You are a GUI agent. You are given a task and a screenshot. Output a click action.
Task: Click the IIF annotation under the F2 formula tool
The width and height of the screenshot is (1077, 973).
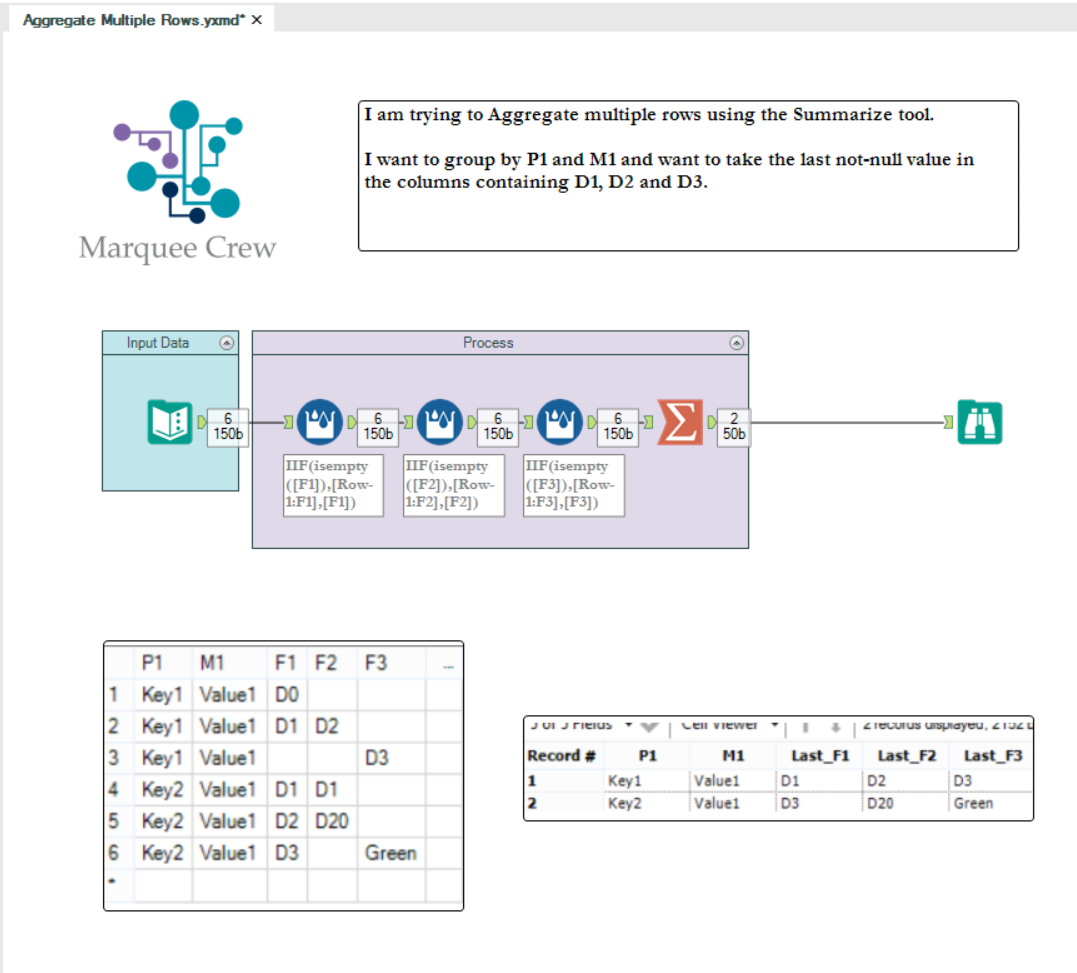tap(453, 485)
